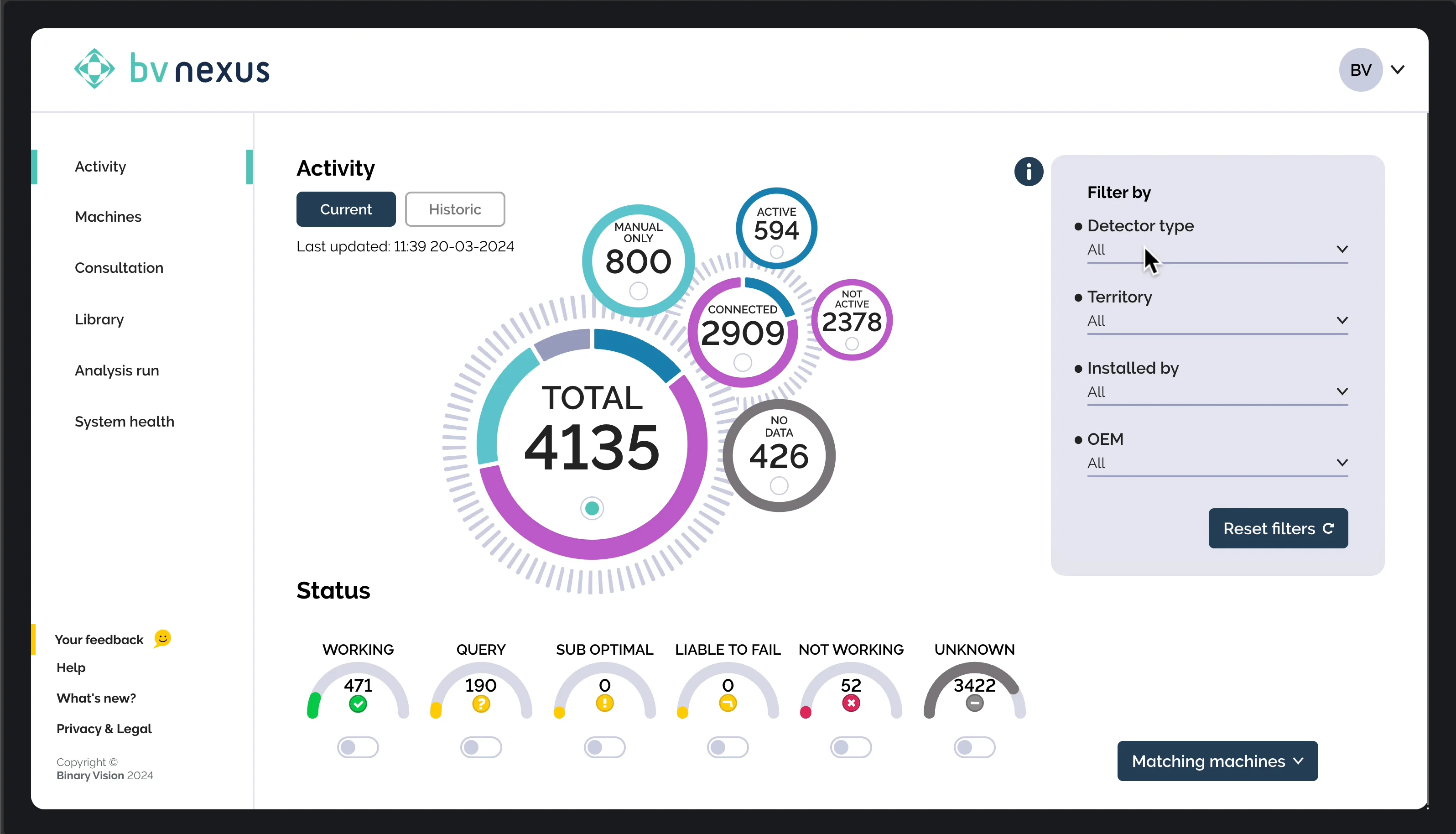
Task: Click the yellow icon under LIABLE TO FAIL
Action: coord(728,703)
